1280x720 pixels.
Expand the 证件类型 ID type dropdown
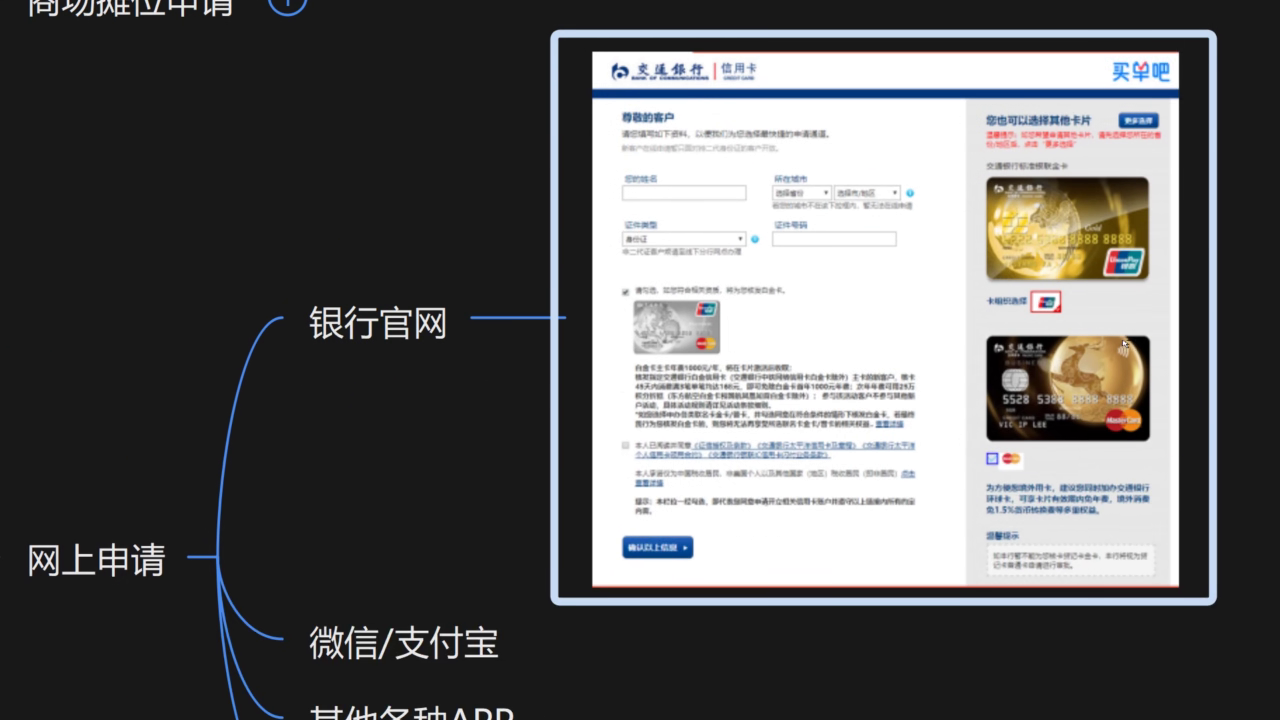683,240
